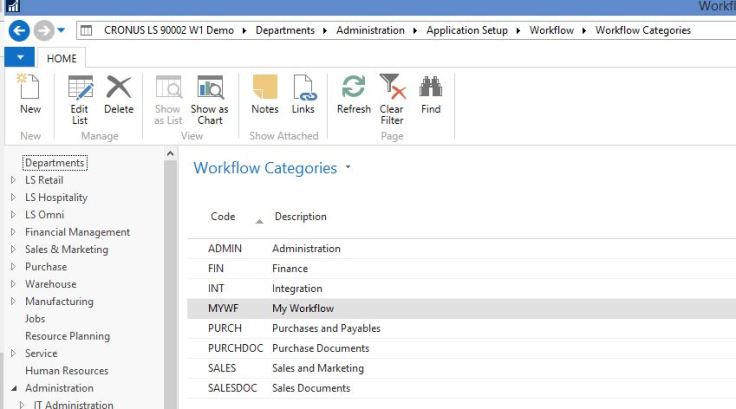Select the SALESDOC code cell
Viewport: 736px width, 409px height.
coord(233,388)
